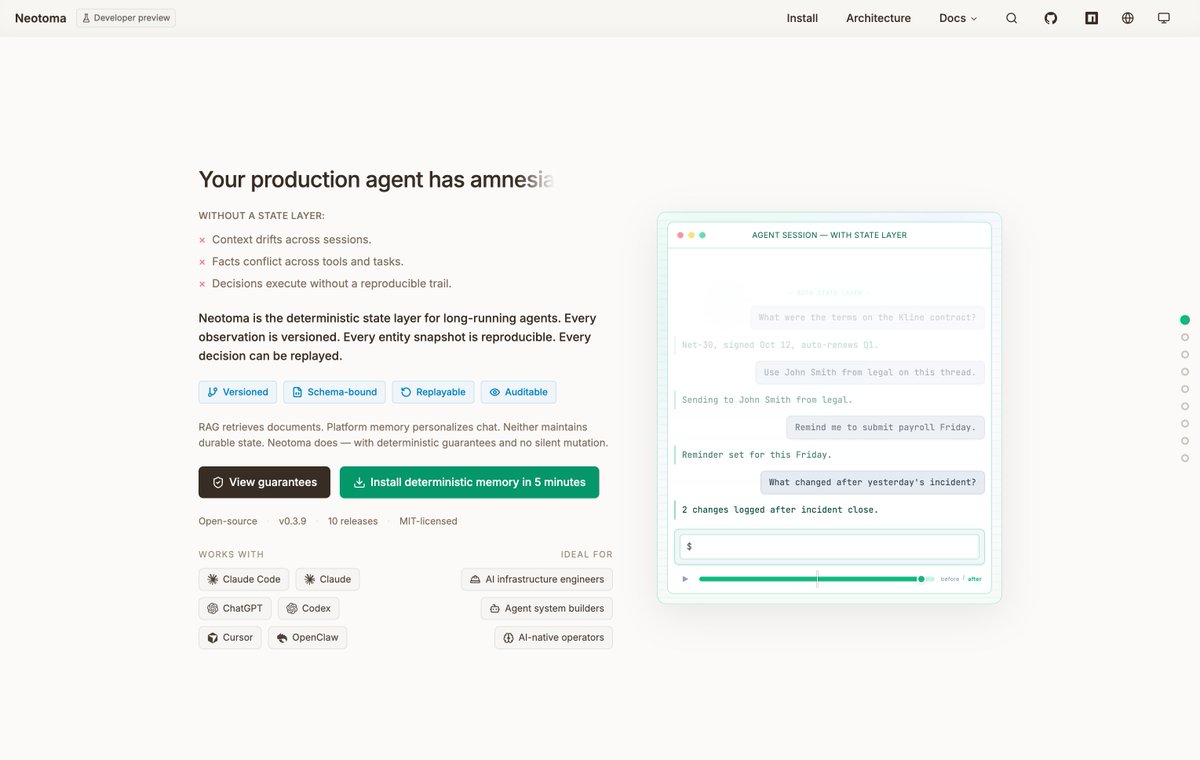Open the search icon in the header
Screen dimensions: 1200x760
tap(1011, 18)
